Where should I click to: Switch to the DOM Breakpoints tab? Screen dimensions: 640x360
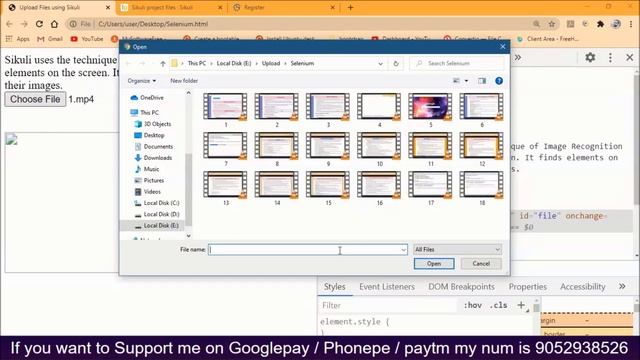461,287
